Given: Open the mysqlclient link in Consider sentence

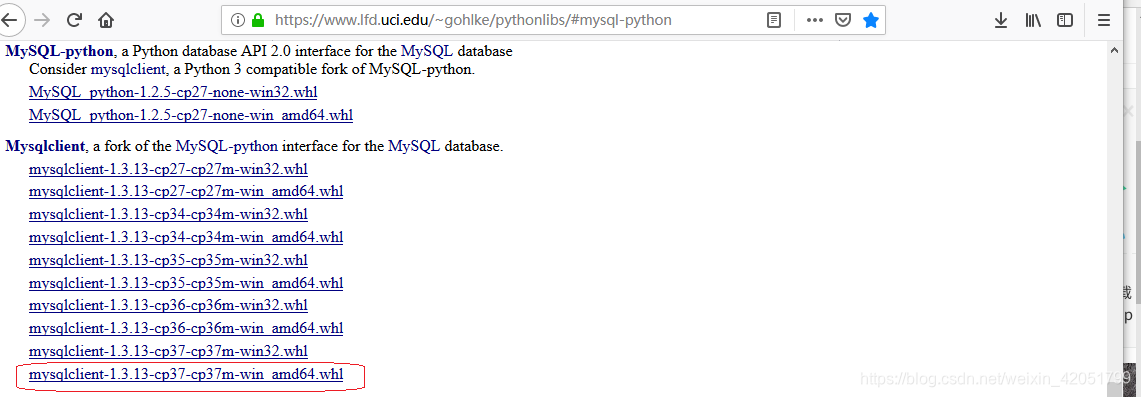Looking at the screenshot, I should click(128, 70).
